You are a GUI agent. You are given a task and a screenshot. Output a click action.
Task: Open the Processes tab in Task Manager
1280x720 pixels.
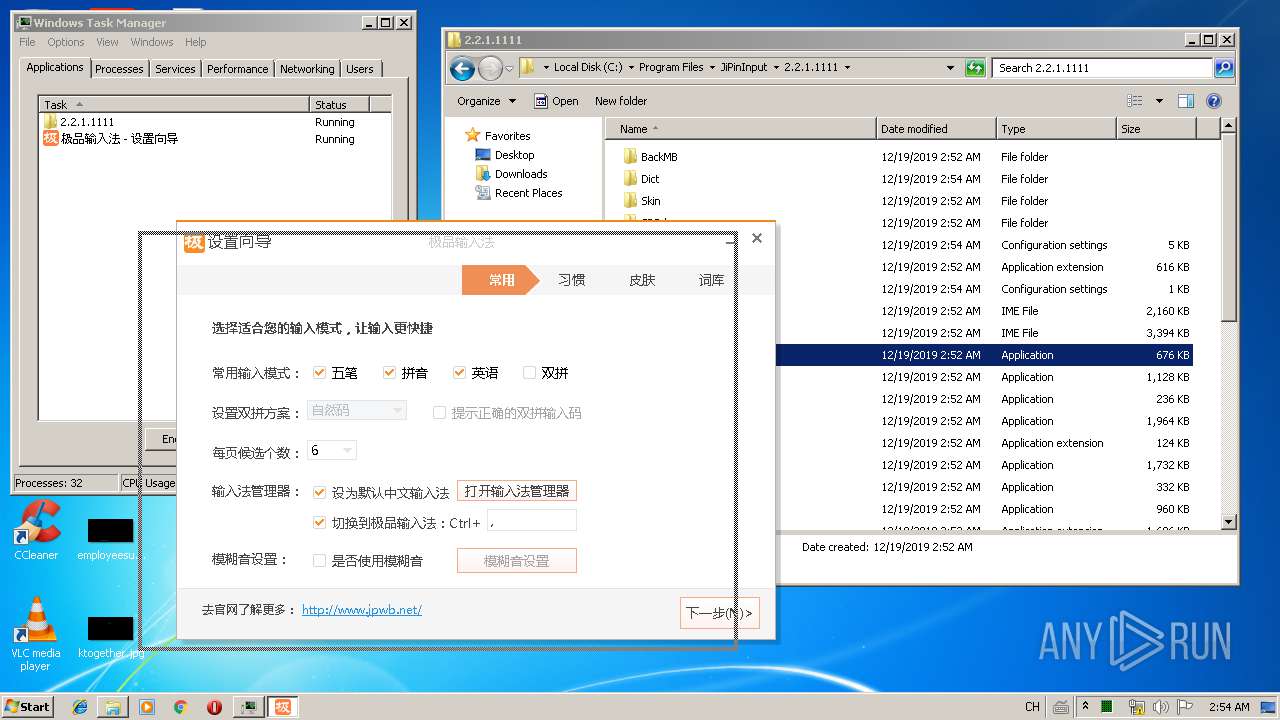(x=119, y=69)
